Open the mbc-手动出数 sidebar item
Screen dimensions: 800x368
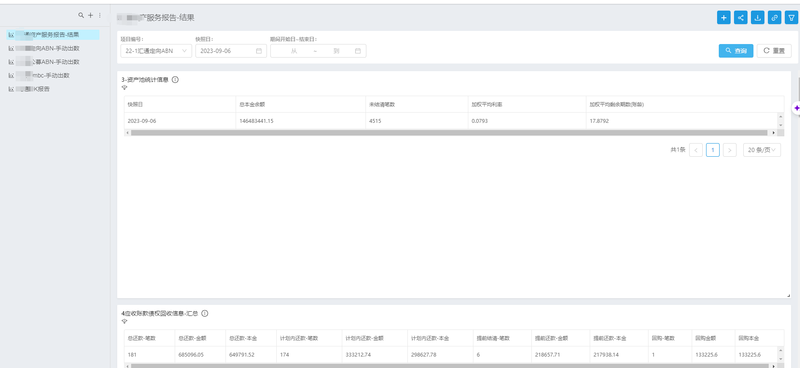point(53,76)
